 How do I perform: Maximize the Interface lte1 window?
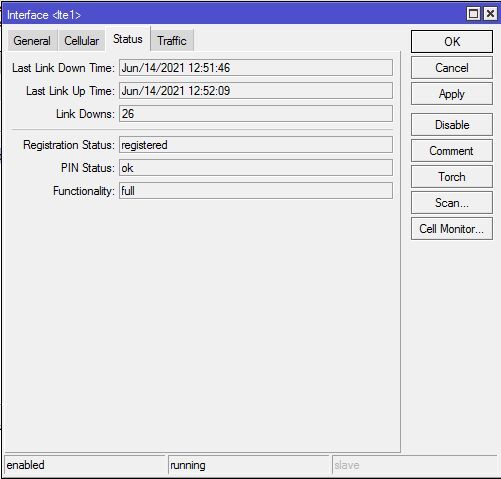(x=473, y=14)
